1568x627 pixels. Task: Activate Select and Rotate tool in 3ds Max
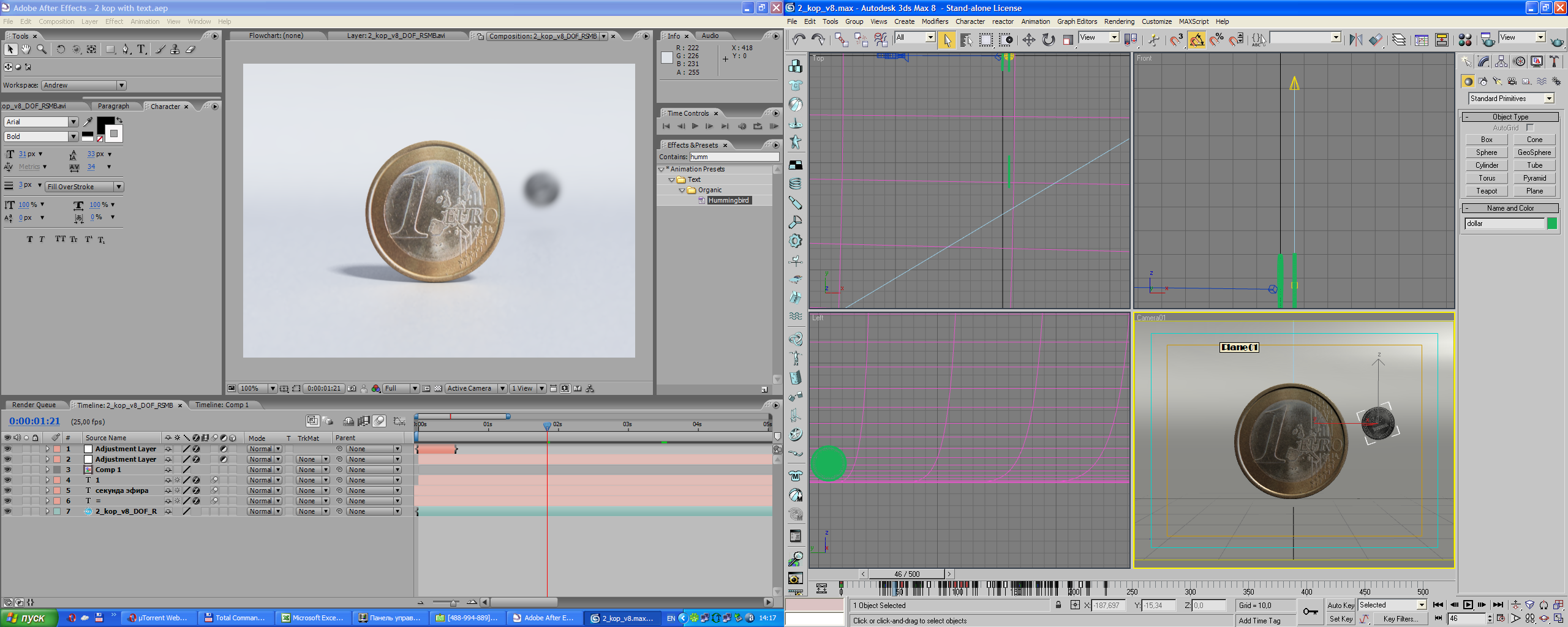click(1049, 40)
